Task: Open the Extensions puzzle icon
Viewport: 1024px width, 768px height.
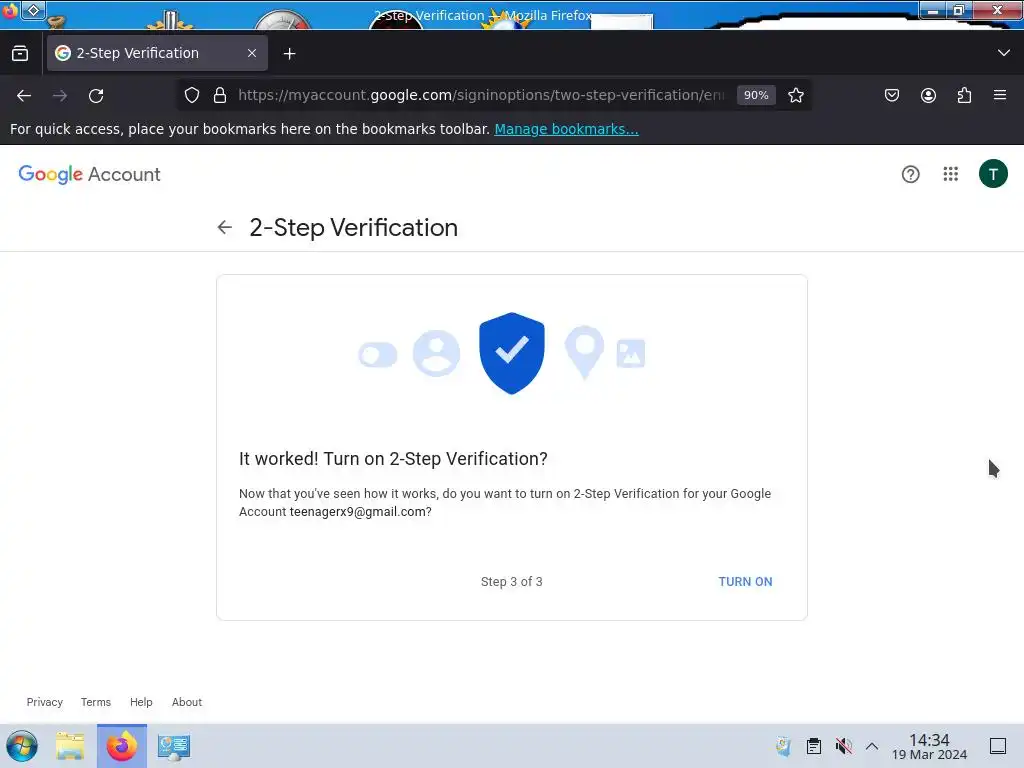Action: [x=964, y=95]
